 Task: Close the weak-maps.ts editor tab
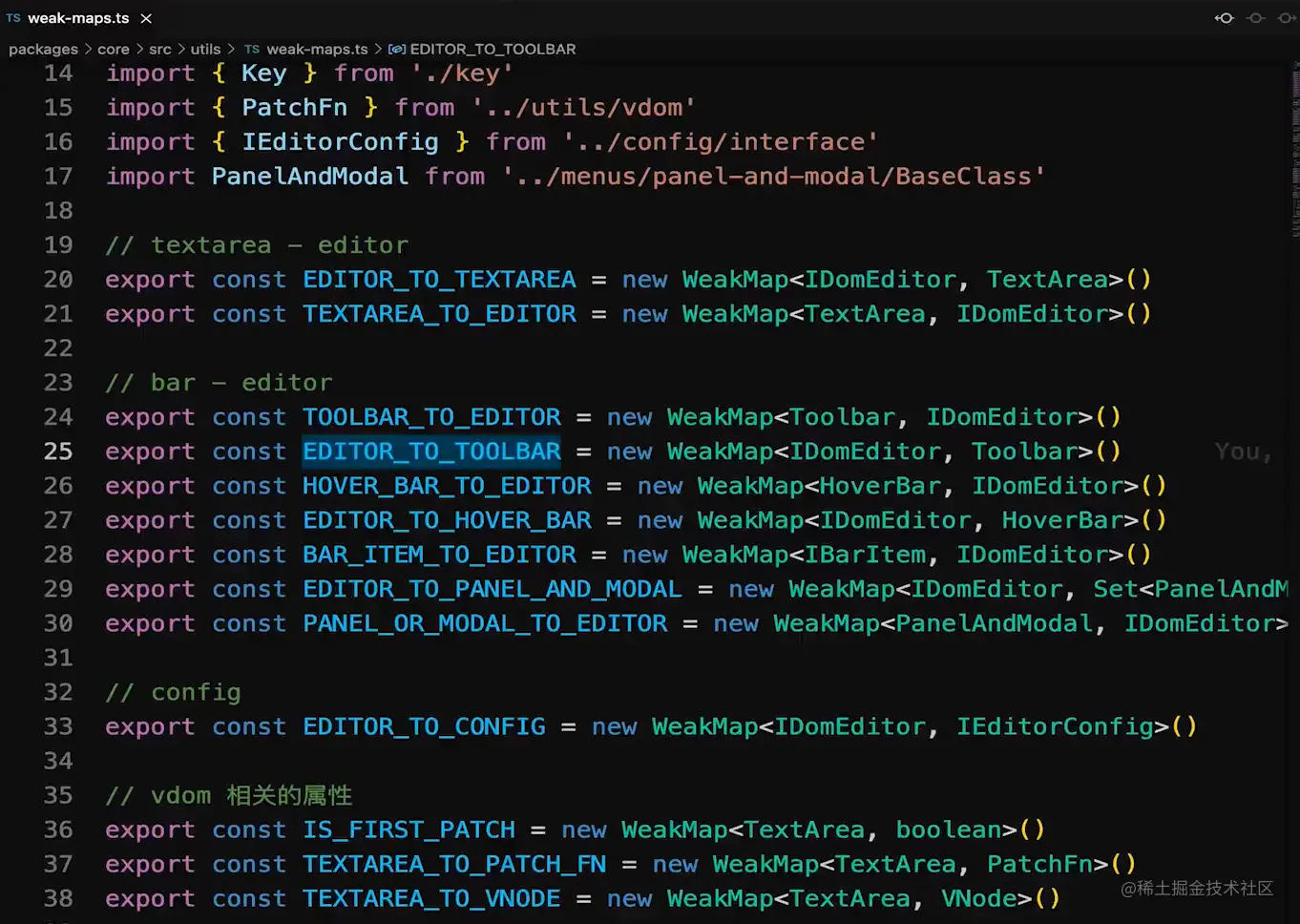[x=146, y=18]
